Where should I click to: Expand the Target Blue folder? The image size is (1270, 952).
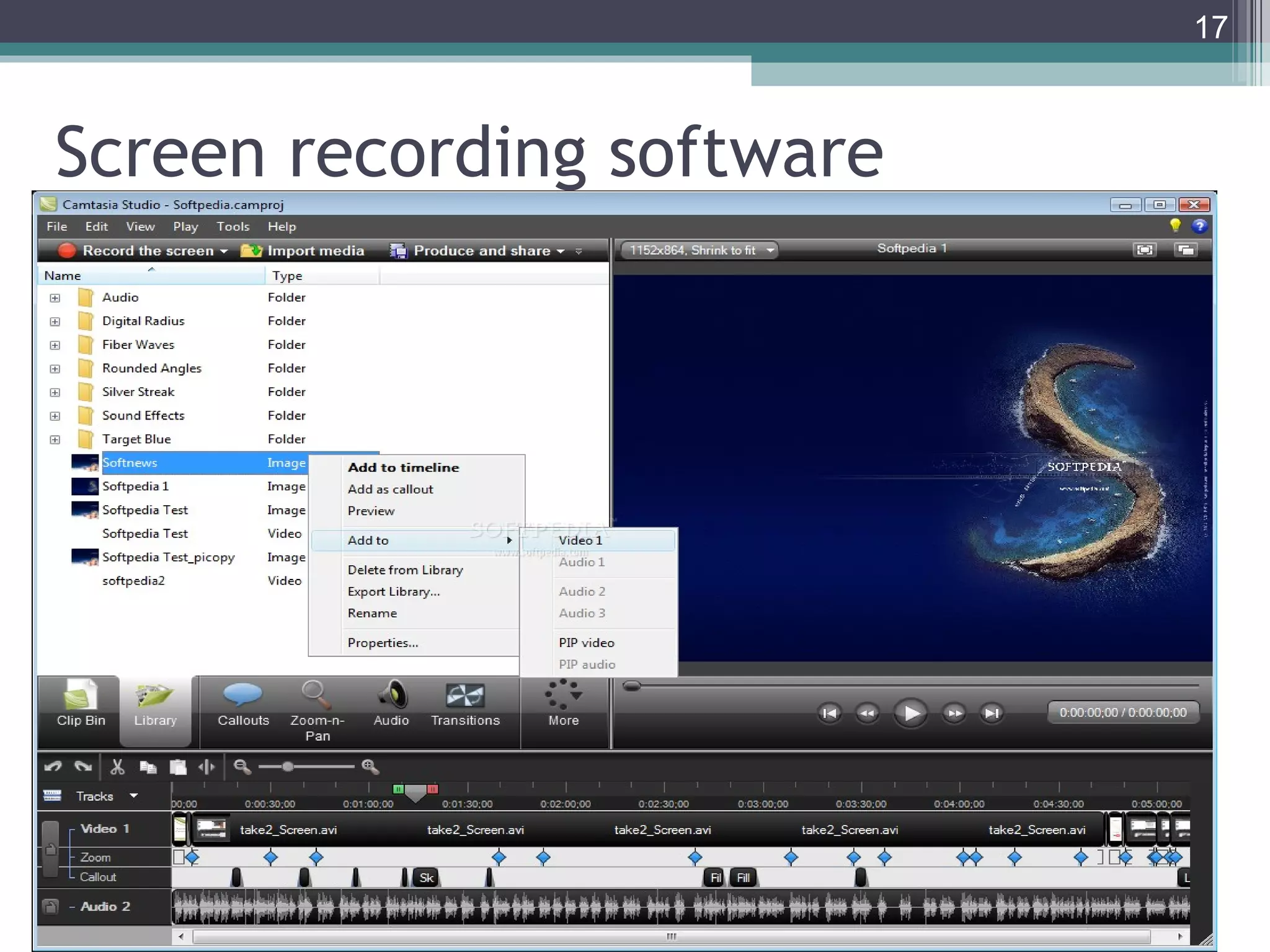point(55,439)
